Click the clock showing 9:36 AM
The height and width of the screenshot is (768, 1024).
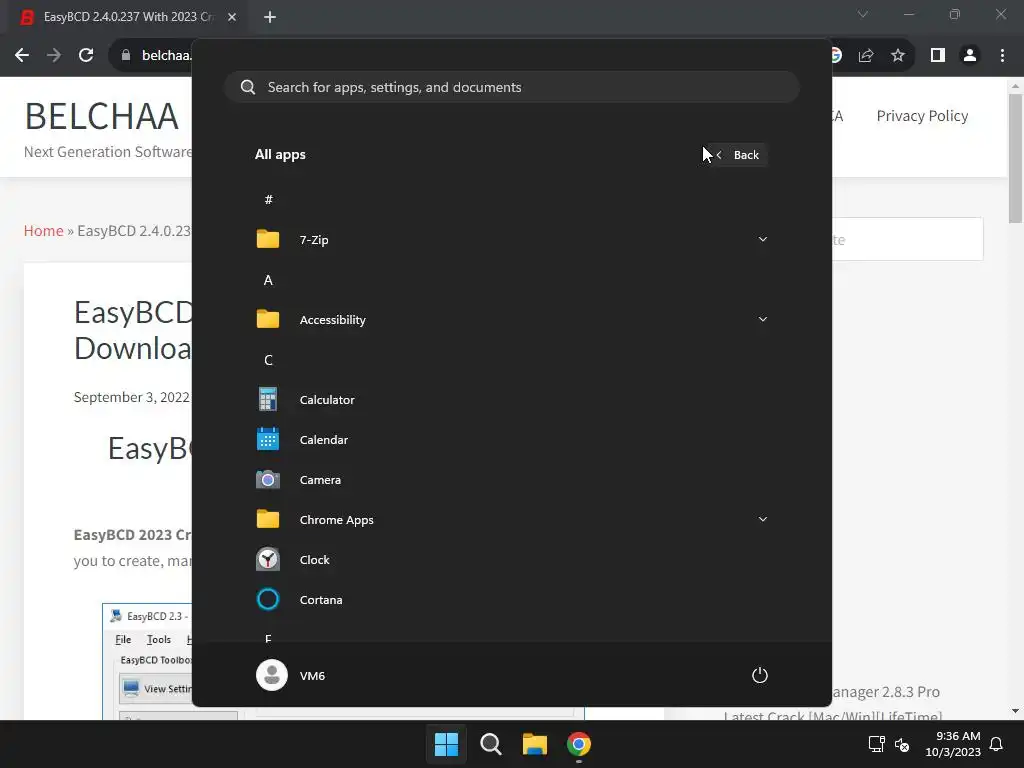pyautogui.click(x=958, y=736)
